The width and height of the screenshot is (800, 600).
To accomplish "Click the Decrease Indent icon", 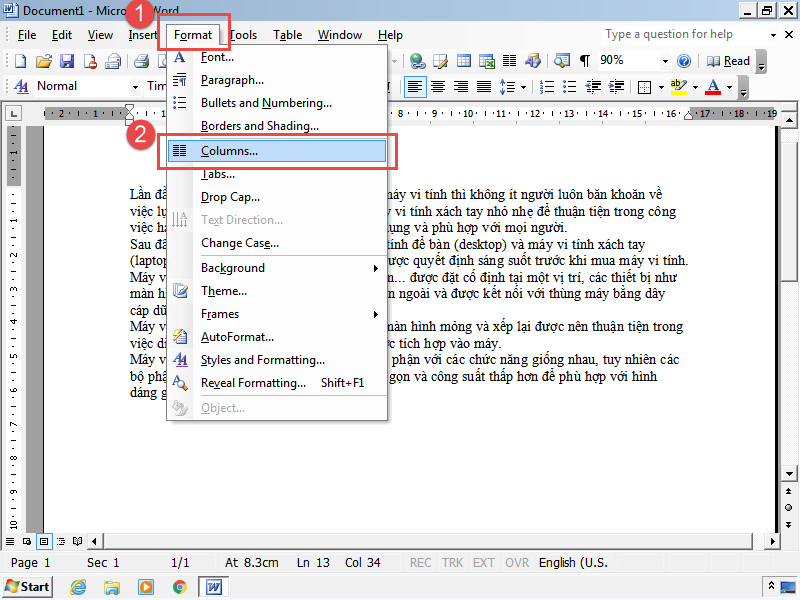I will pyautogui.click(x=593, y=87).
